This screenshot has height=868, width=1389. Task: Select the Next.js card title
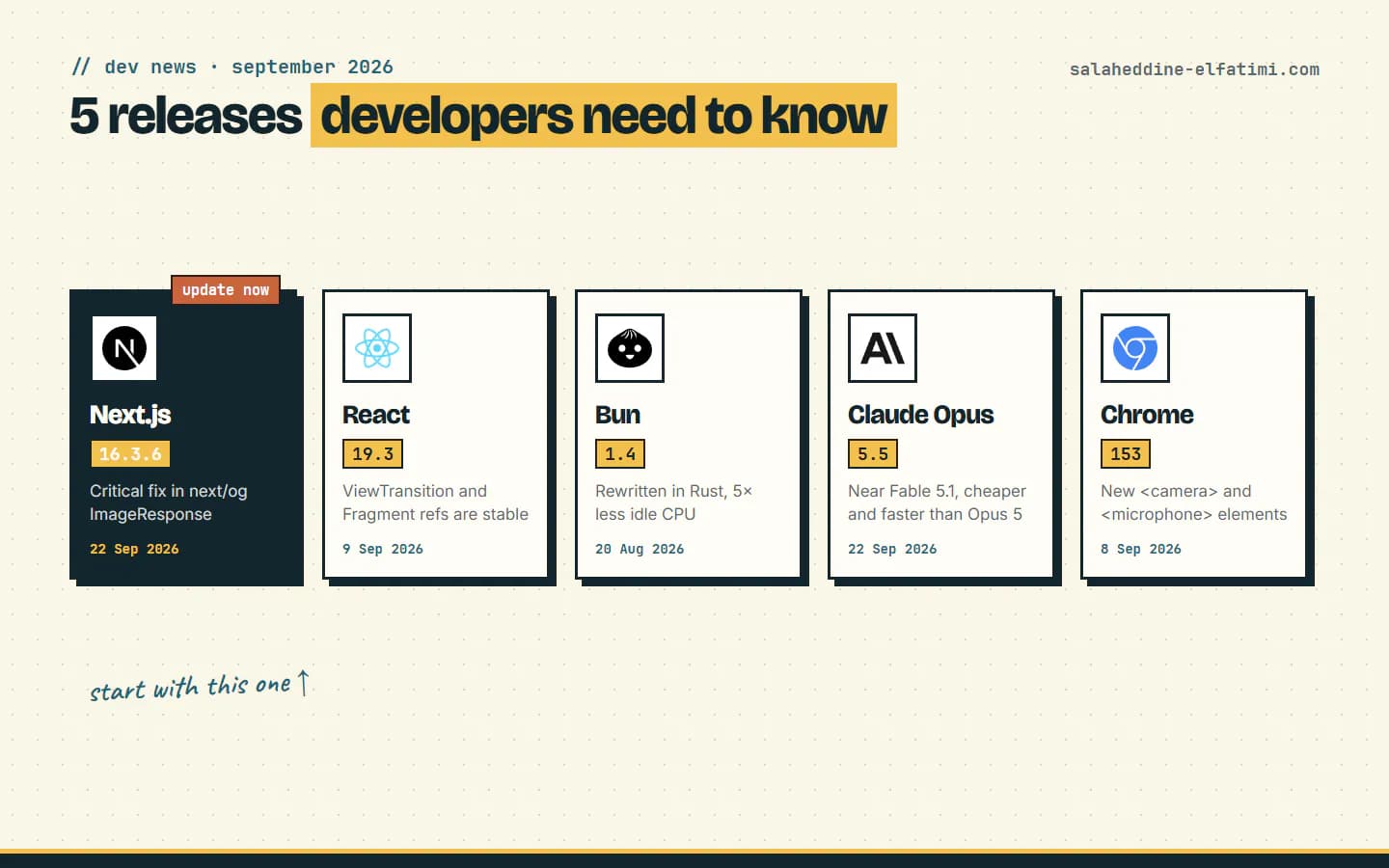click(130, 415)
